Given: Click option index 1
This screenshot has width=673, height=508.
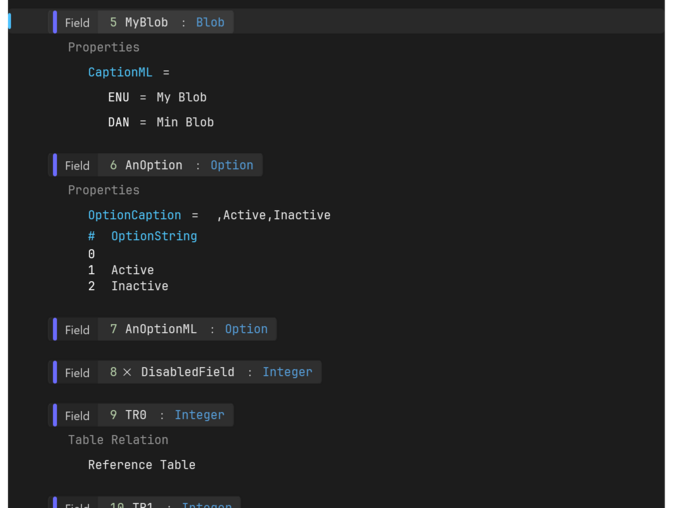Looking at the screenshot, I should pyautogui.click(x=91, y=270).
